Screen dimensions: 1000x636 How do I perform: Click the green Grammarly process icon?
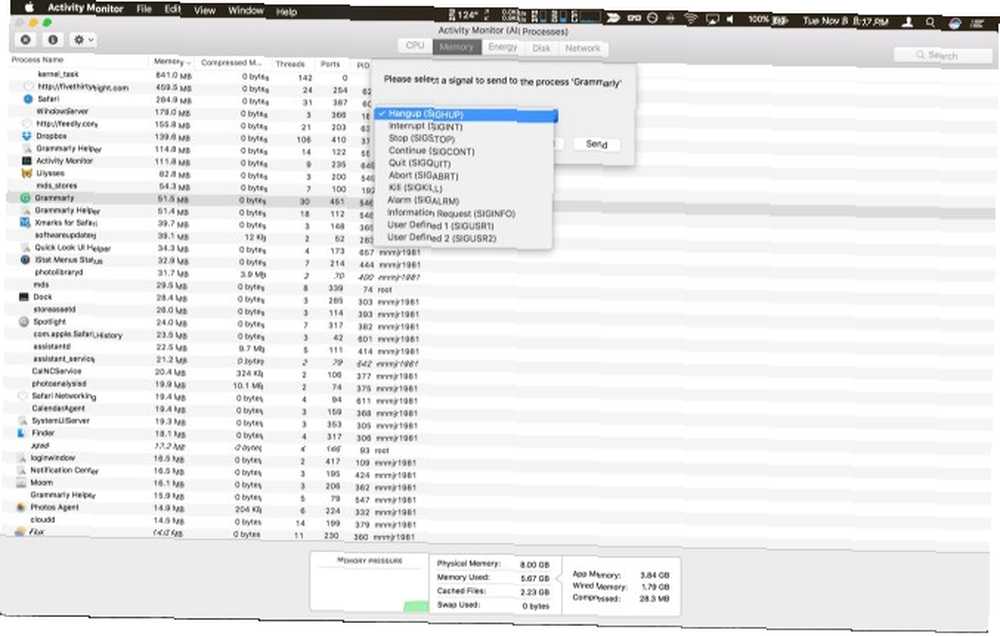click(x=25, y=198)
